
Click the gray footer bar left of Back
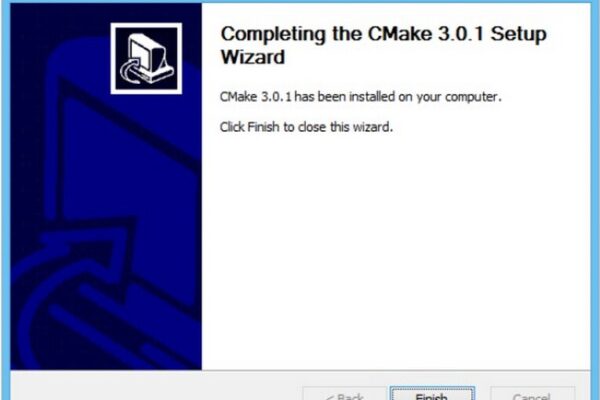point(153,387)
